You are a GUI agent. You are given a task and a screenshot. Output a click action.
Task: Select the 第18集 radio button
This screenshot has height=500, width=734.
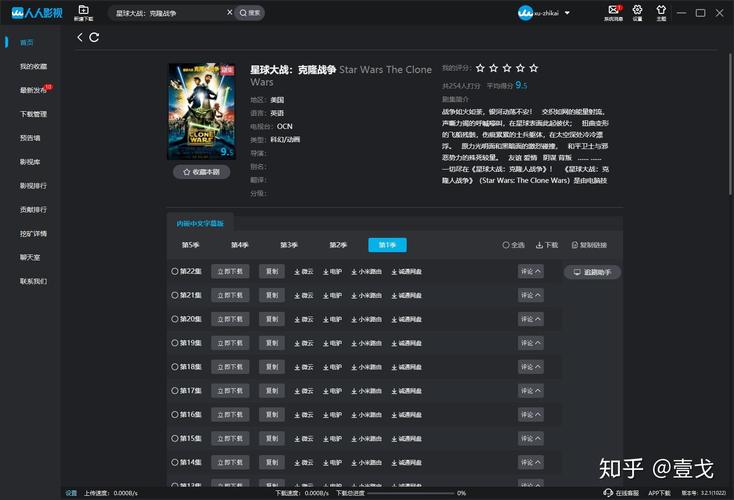click(175, 367)
